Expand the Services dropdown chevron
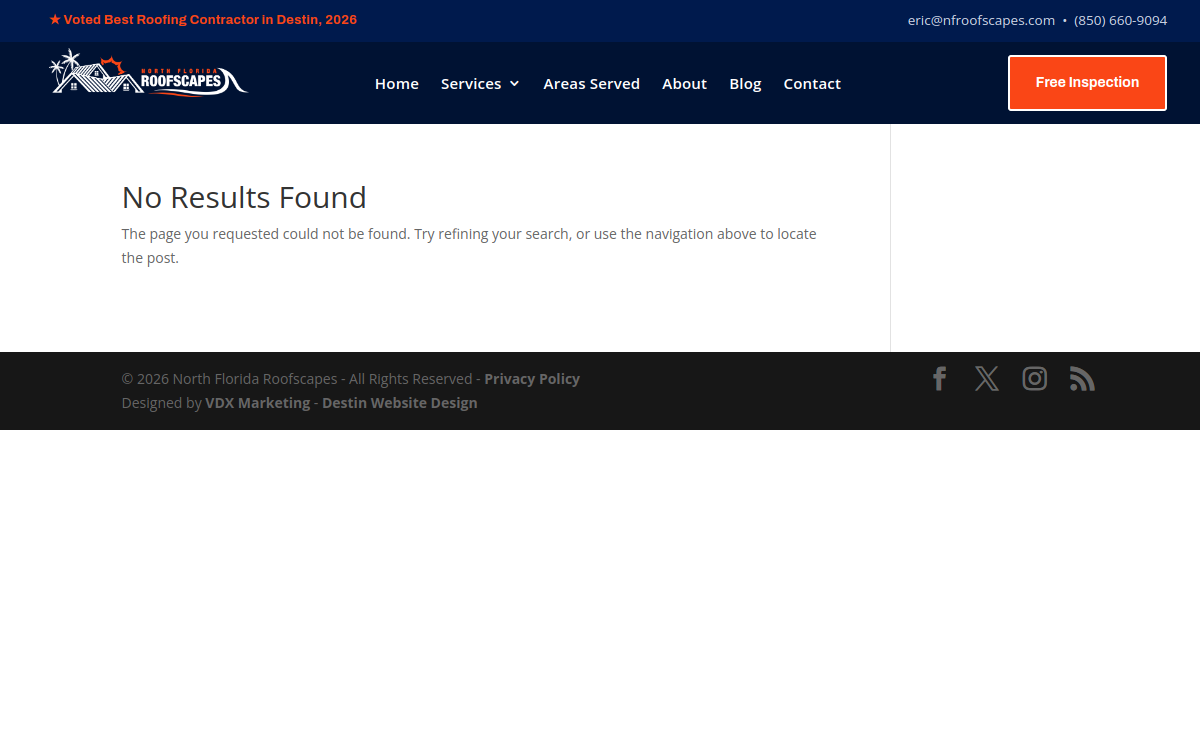 point(514,84)
